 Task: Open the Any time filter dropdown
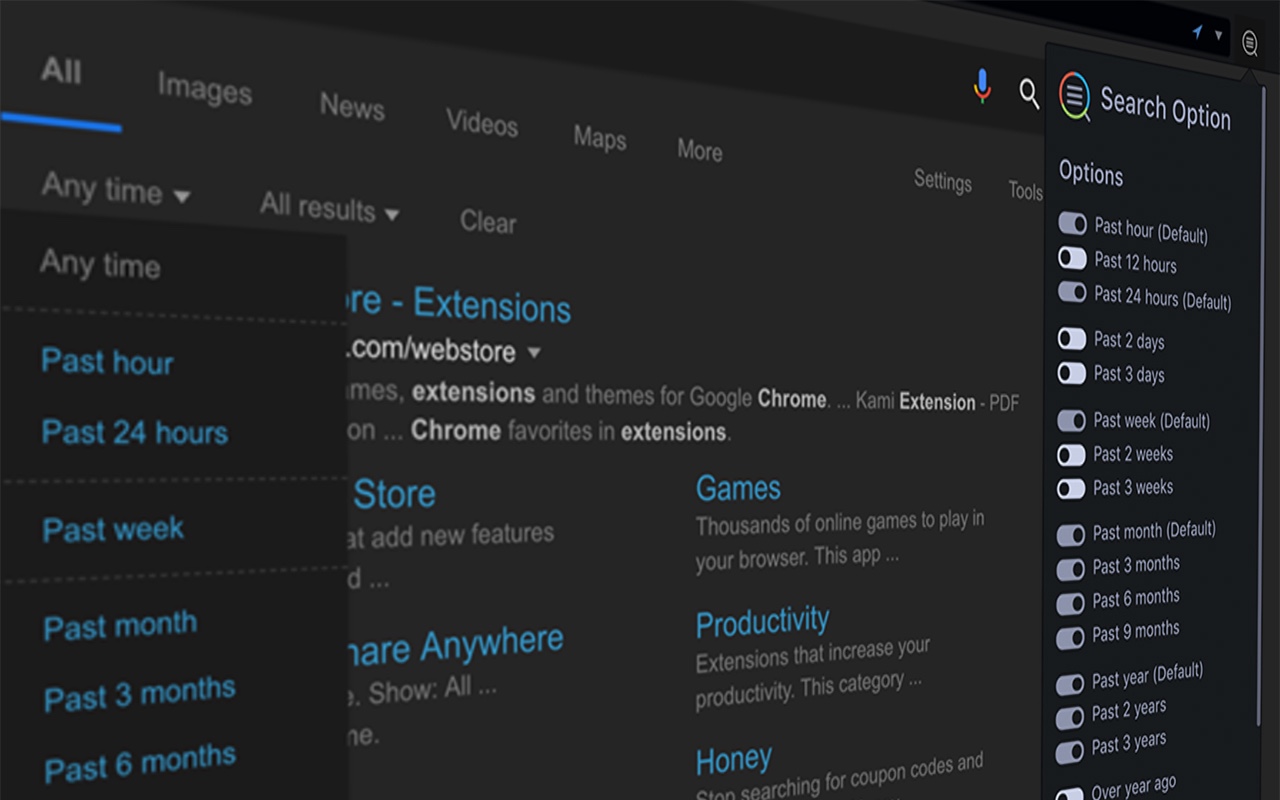(x=116, y=188)
